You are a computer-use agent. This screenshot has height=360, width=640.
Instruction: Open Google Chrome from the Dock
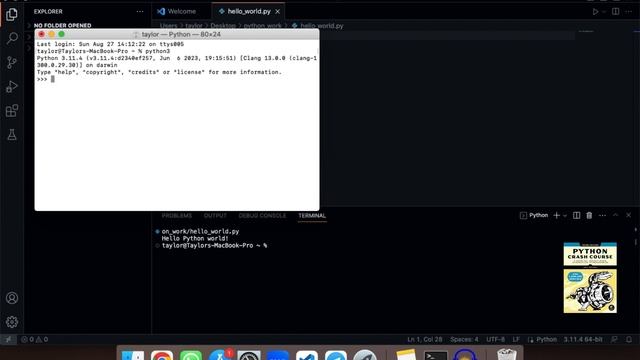tap(162, 355)
